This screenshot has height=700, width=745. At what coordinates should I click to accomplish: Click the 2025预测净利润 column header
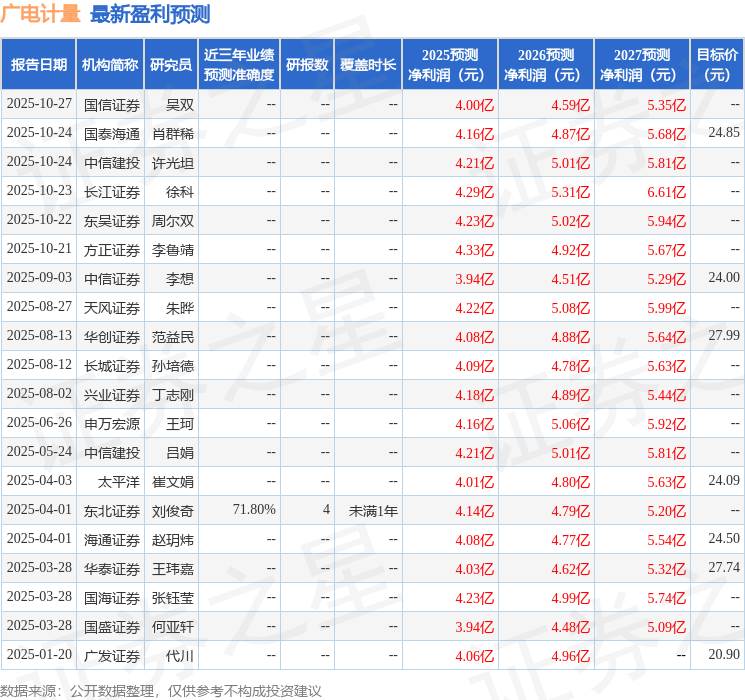[x=450, y=64]
